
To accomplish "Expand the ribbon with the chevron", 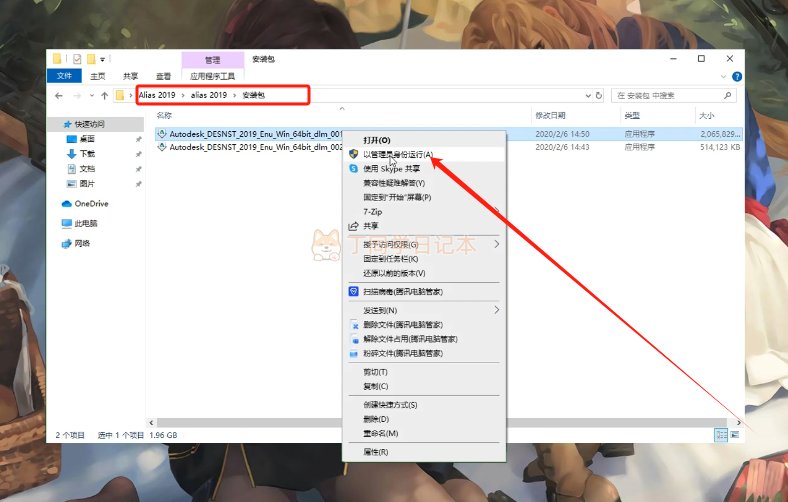I will pyautogui.click(x=723, y=76).
